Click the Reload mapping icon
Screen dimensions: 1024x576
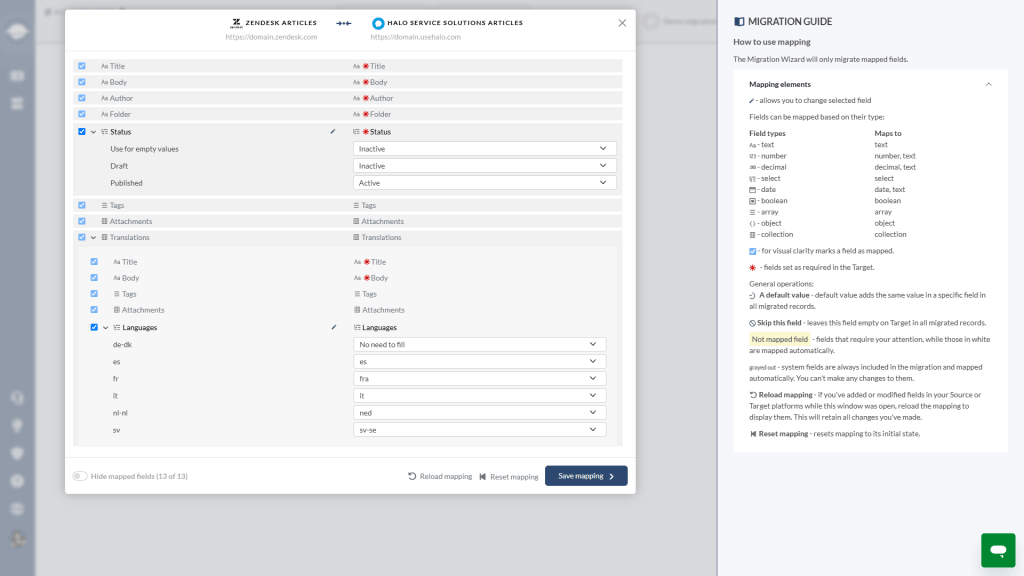coord(412,476)
